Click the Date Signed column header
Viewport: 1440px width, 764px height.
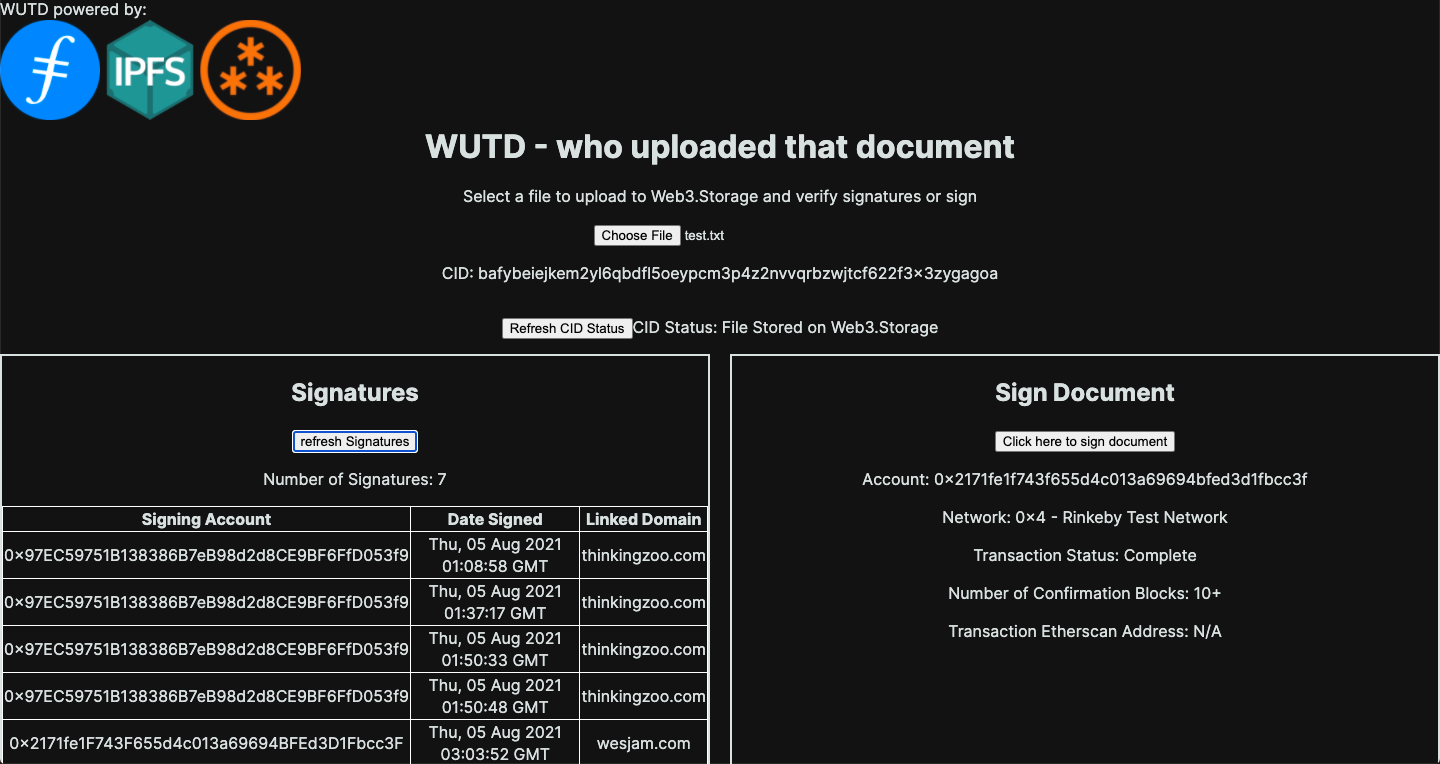coord(495,519)
